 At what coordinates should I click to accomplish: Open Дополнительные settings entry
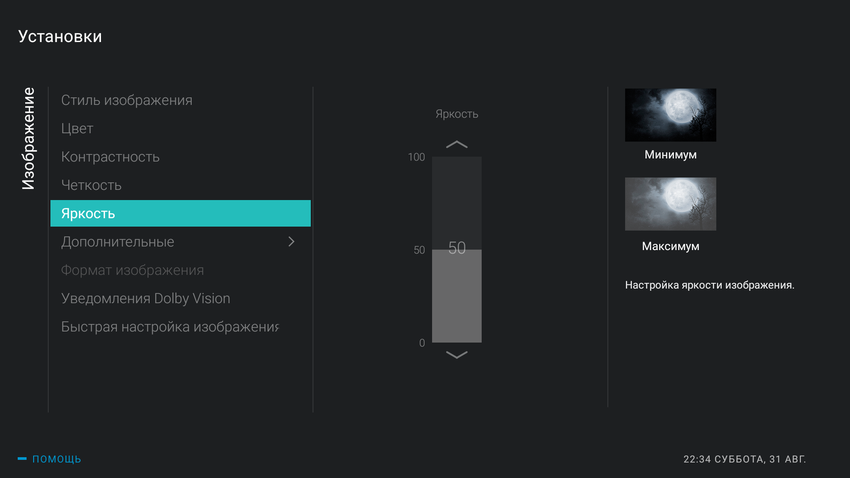coord(118,242)
